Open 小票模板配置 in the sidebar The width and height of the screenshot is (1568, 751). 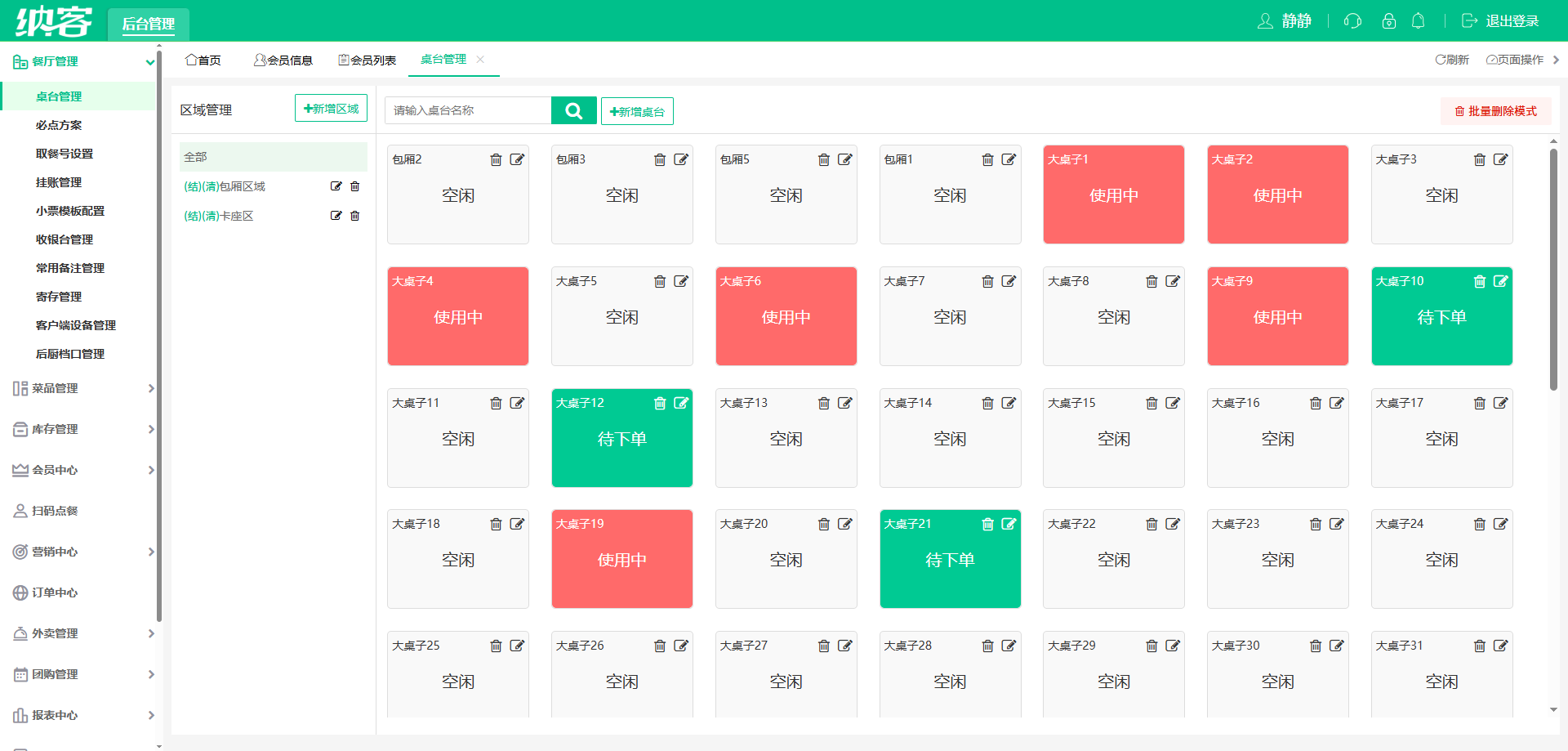[70, 211]
